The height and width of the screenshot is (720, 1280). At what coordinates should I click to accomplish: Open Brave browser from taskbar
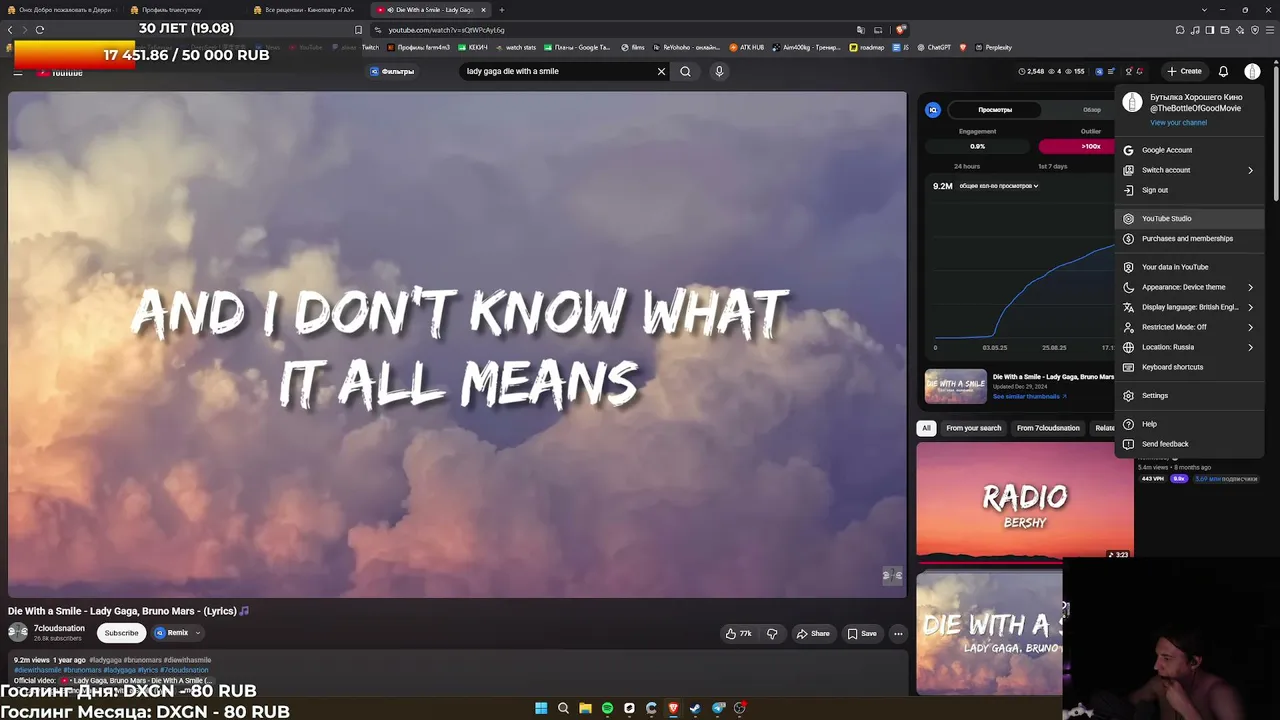(x=673, y=708)
